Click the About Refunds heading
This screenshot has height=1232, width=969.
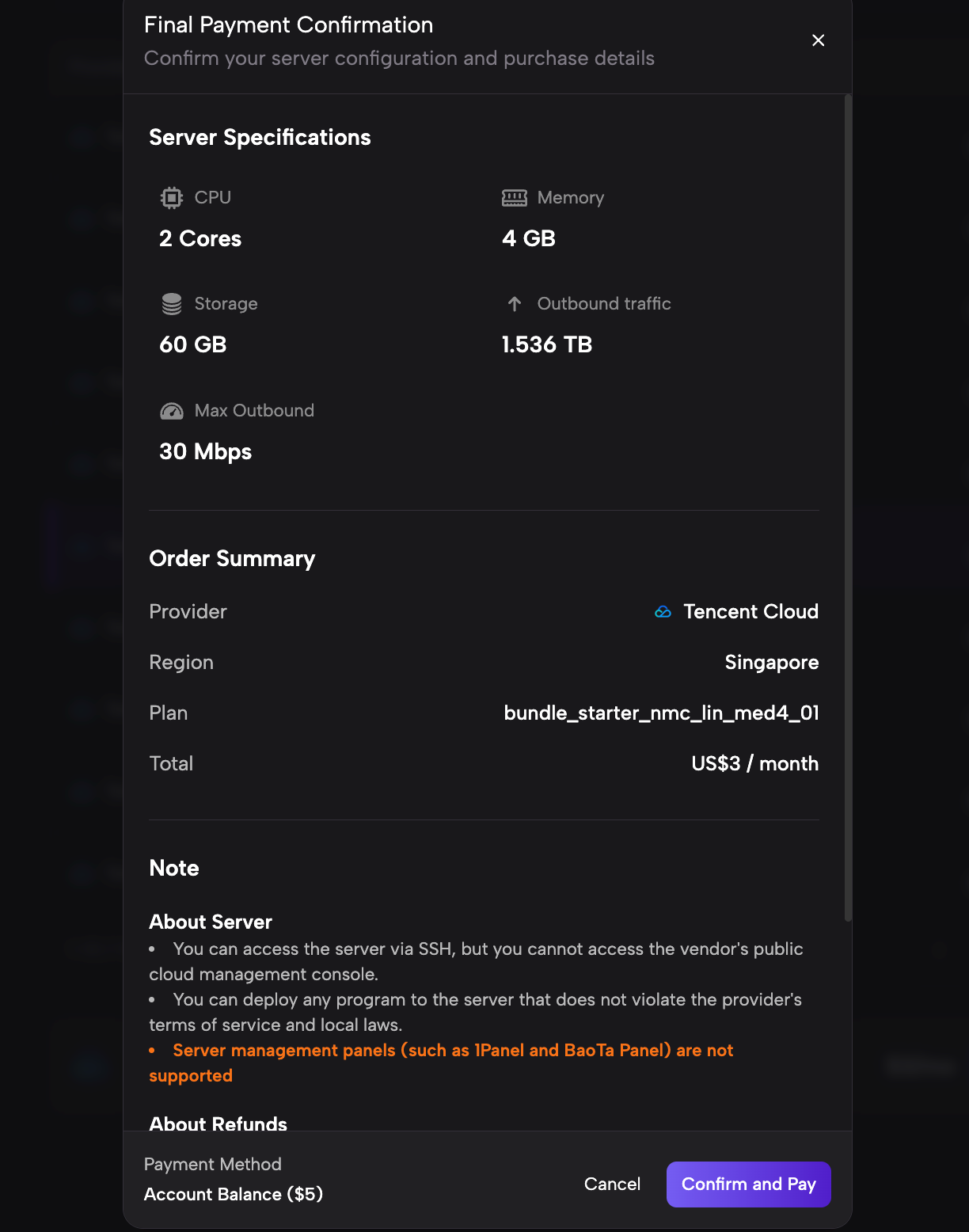[218, 1124]
